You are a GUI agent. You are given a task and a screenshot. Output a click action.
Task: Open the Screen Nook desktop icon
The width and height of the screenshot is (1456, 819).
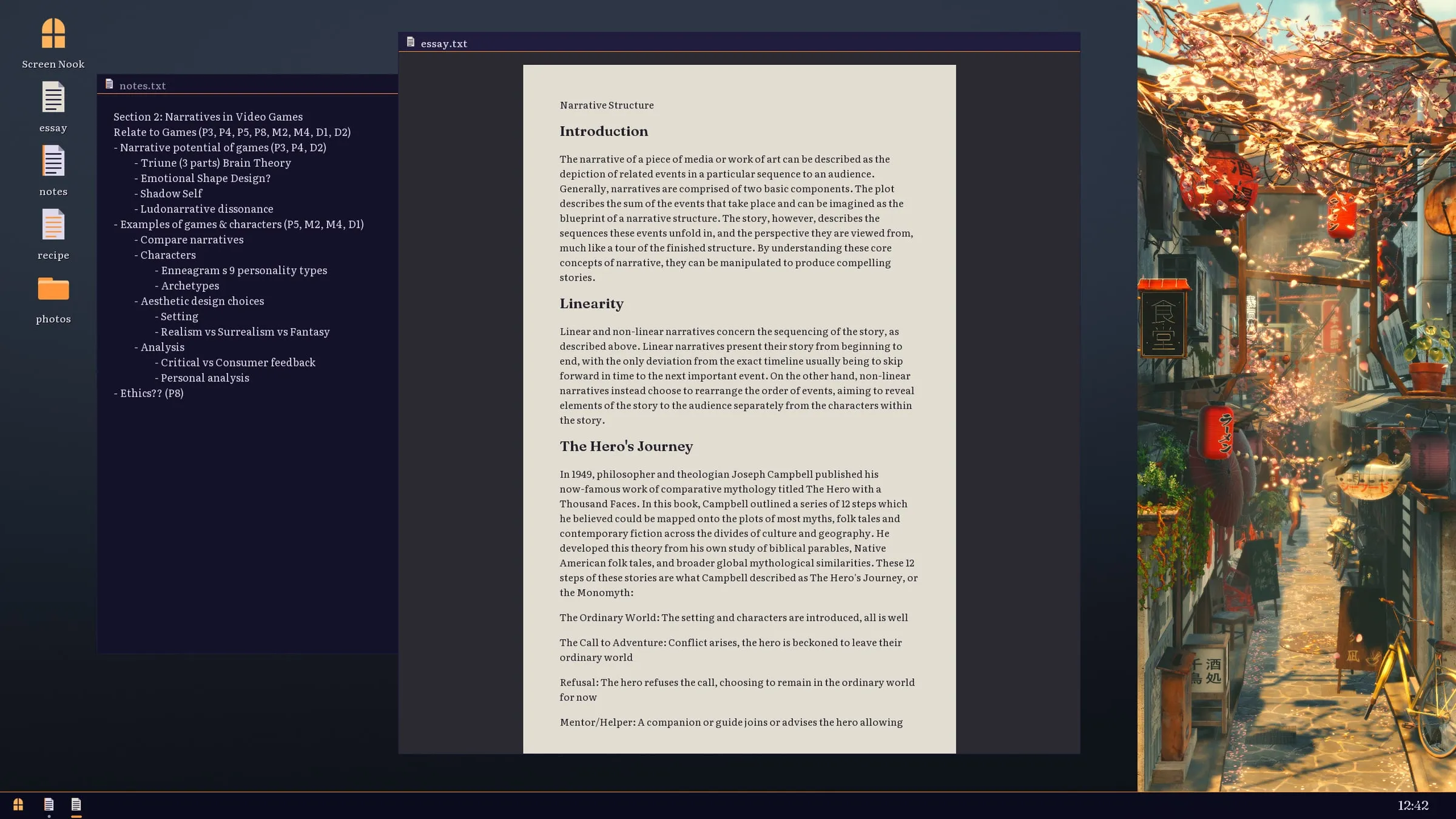tap(53, 33)
